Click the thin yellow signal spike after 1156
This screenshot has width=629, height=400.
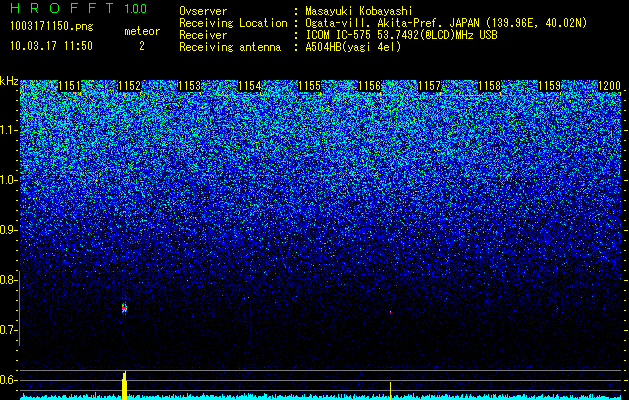[390, 391]
